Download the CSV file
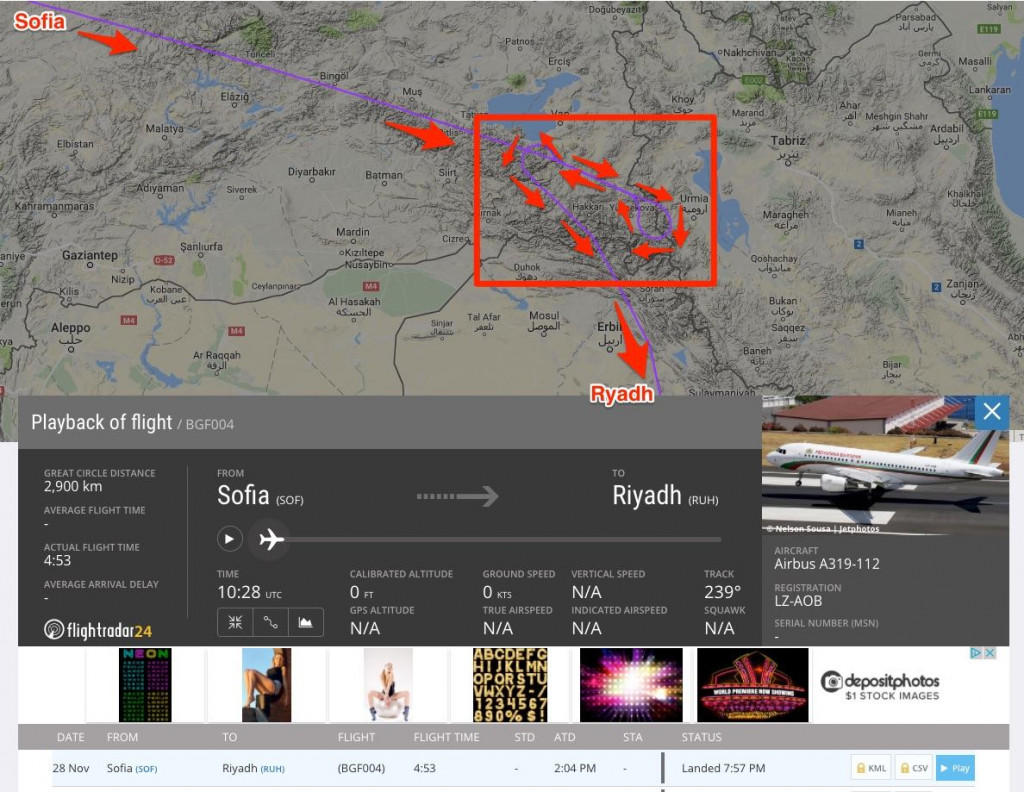This screenshot has width=1024, height=792. (914, 768)
